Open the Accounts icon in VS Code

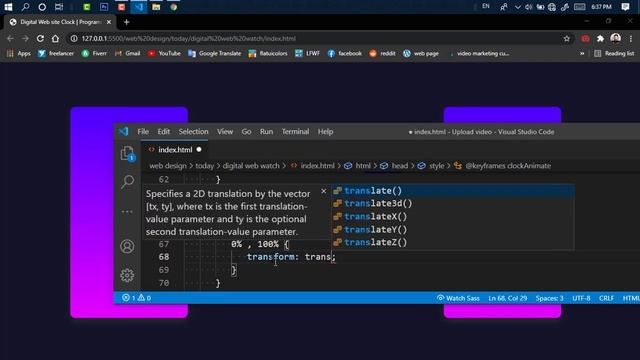127,246
